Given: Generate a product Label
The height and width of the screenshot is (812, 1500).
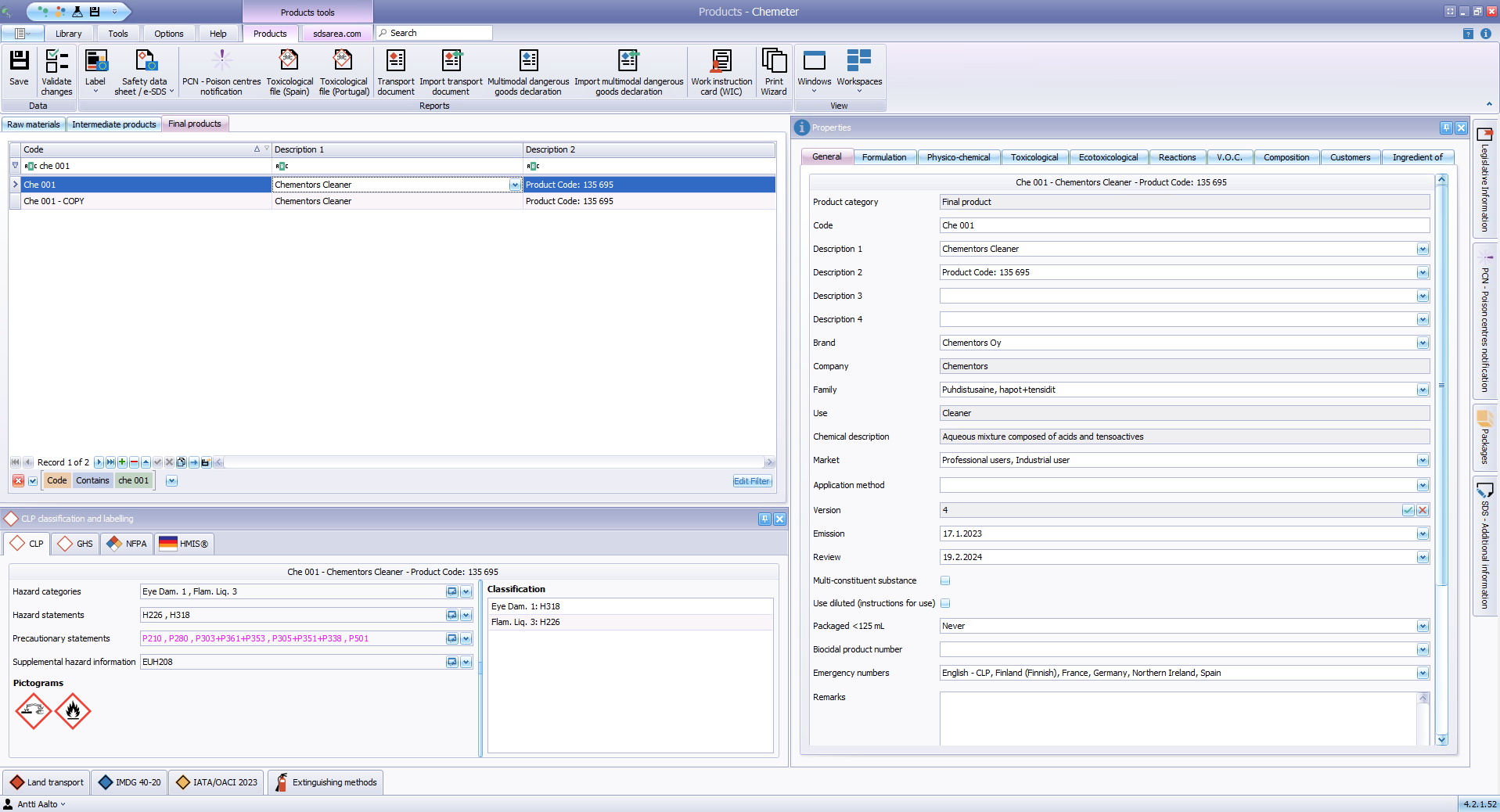Looking at the screenshot, I should [x=95, y=70].
